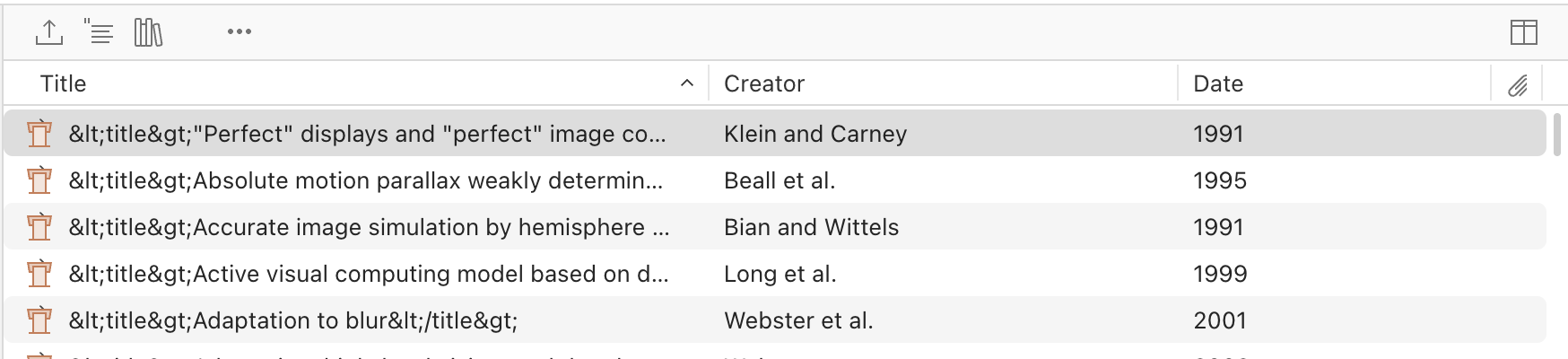This screenshot has height=359, width=1568.
Task: Click the library books icon
Action: pyautogui.click(x=148, y=32)
